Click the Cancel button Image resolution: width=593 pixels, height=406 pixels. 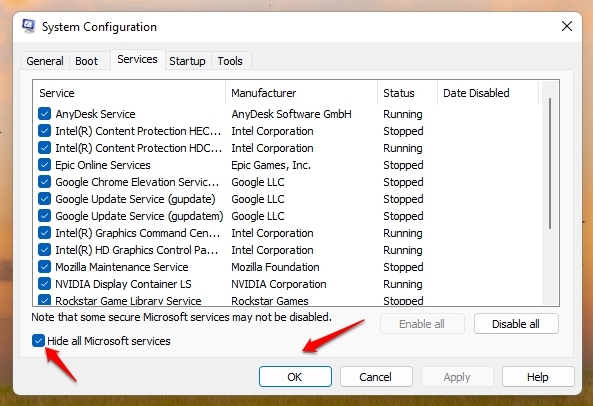(376, 377)
